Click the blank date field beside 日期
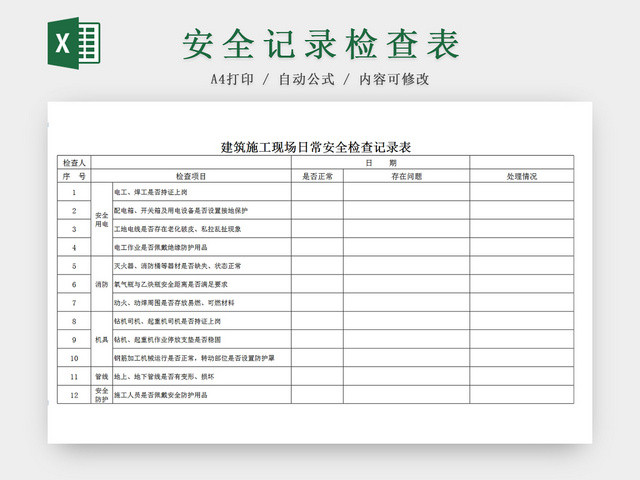 point(522,162)
